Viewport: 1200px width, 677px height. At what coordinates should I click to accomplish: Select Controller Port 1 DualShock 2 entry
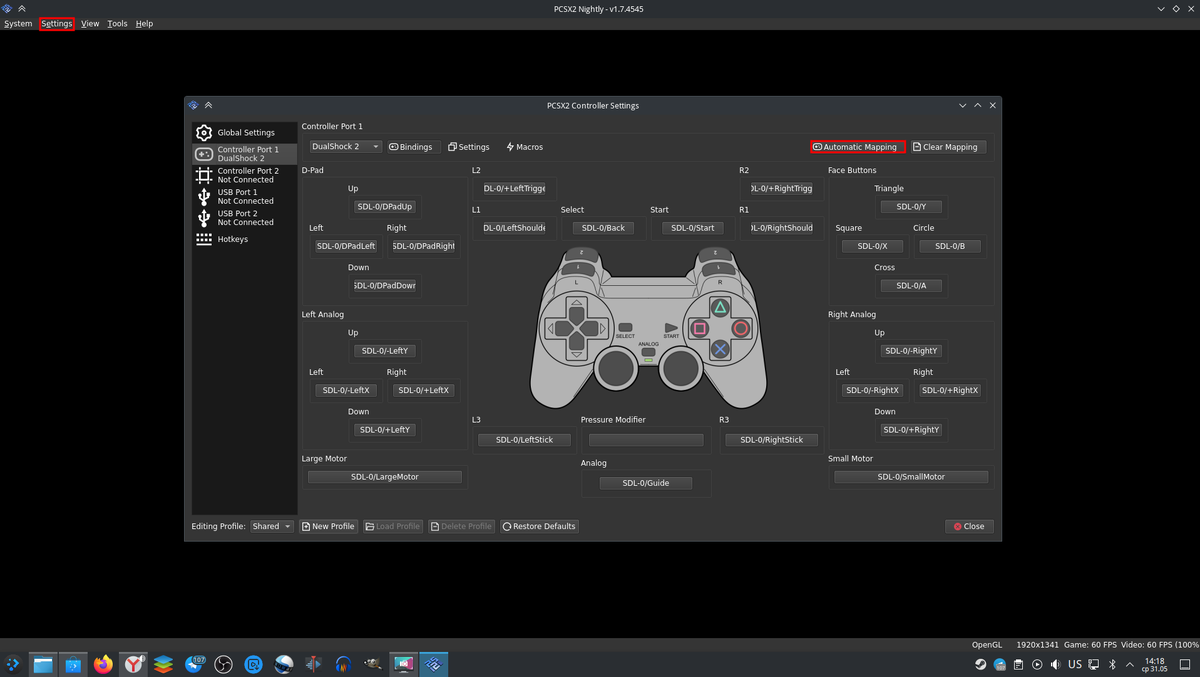tap(244, 154)
